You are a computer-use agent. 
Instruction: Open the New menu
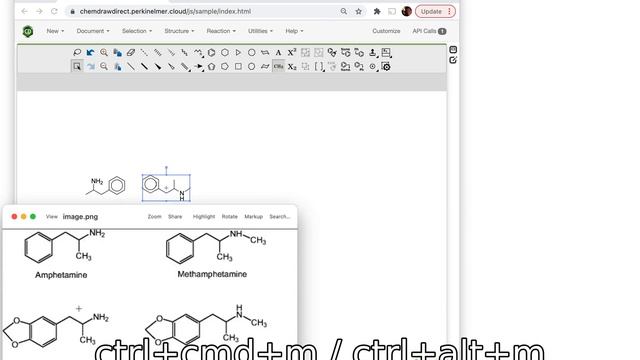click(55, 31)
